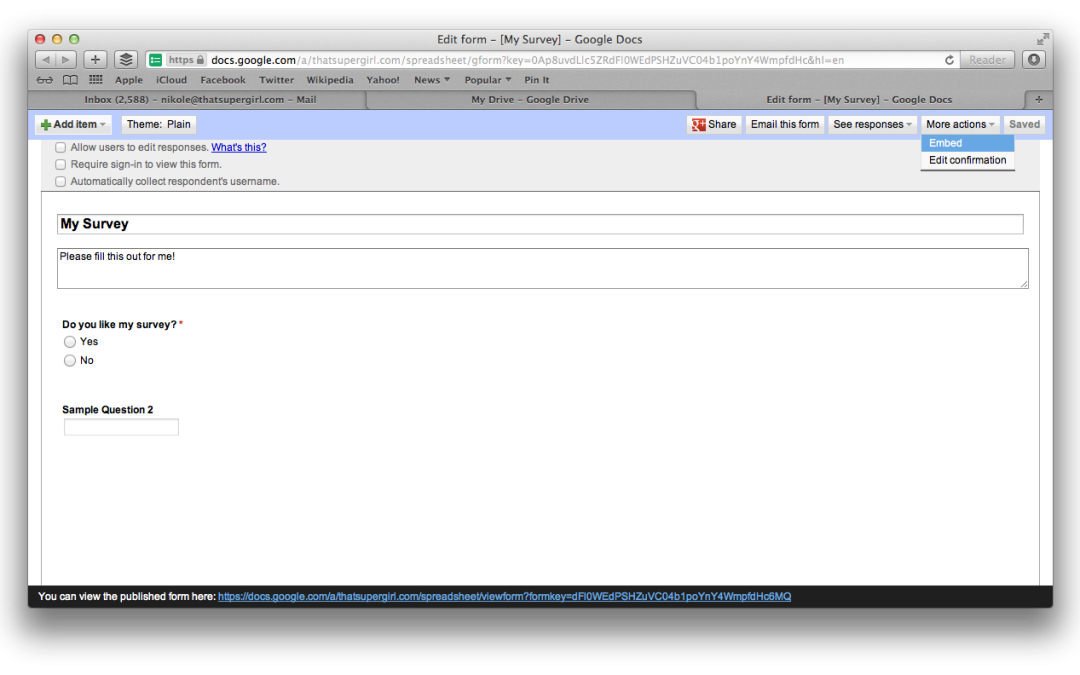Expand the News bookmarks folder
The width and height of the screenshot is (1080, 675).
click(432, 80)
